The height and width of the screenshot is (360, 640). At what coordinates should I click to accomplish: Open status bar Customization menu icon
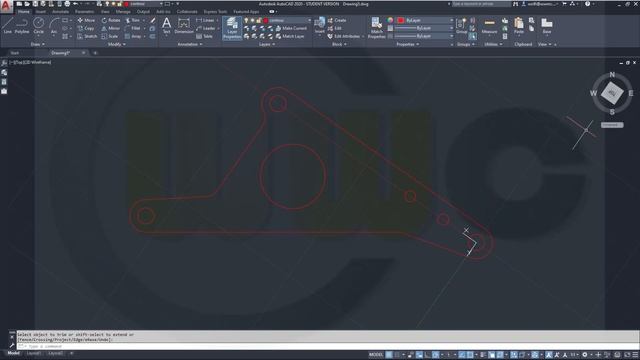[635, 355]
